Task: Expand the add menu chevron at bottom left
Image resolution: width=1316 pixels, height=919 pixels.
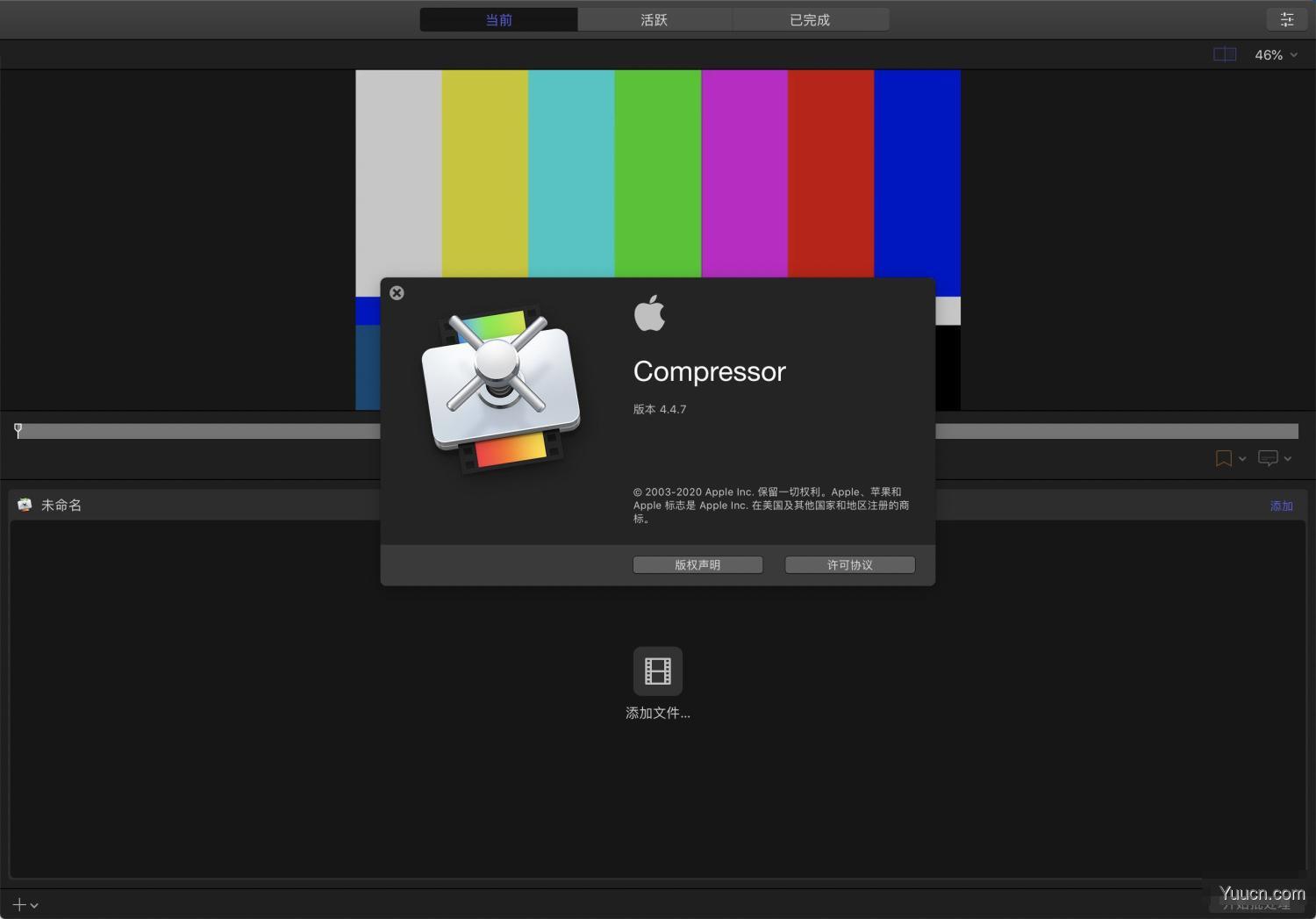Action: click(x=34, y=905)
